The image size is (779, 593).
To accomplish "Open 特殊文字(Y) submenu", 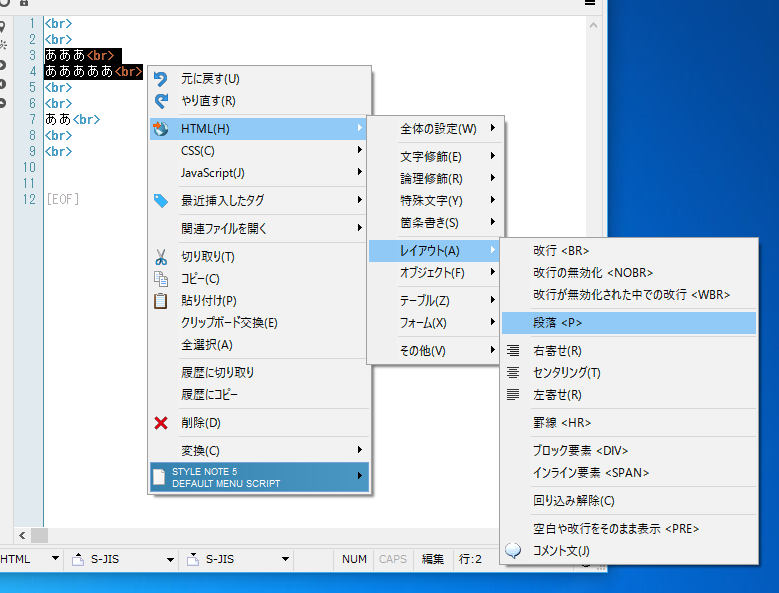I will [x=435, y=201].
